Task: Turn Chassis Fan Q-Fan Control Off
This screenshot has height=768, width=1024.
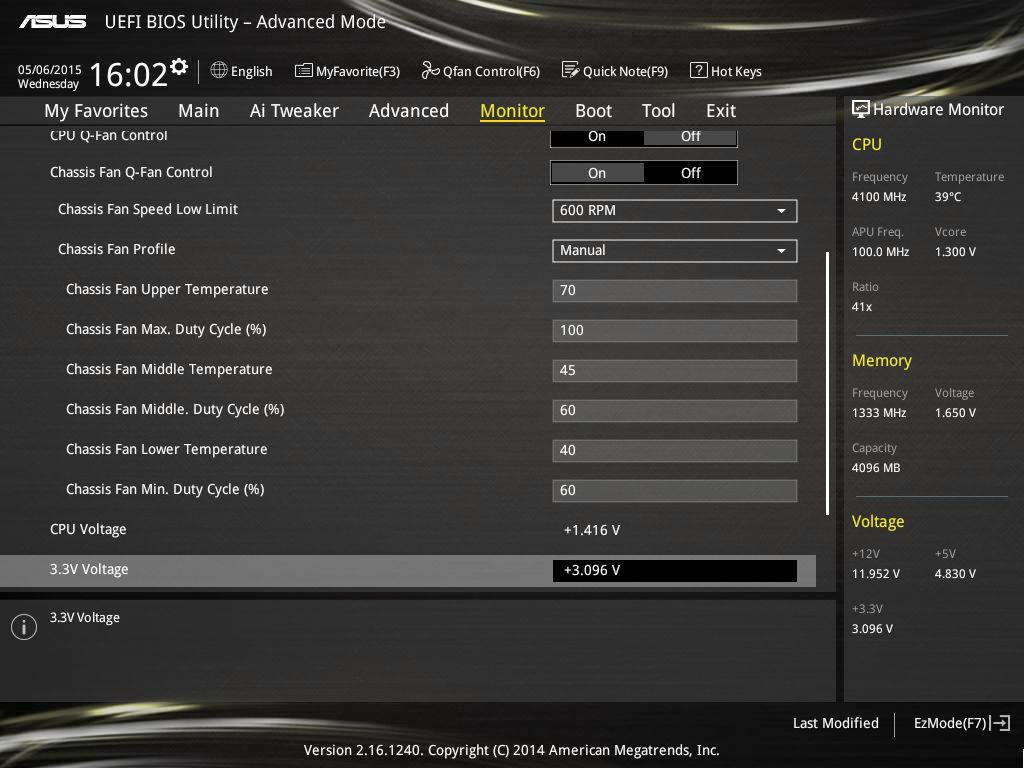Action: 690,173
